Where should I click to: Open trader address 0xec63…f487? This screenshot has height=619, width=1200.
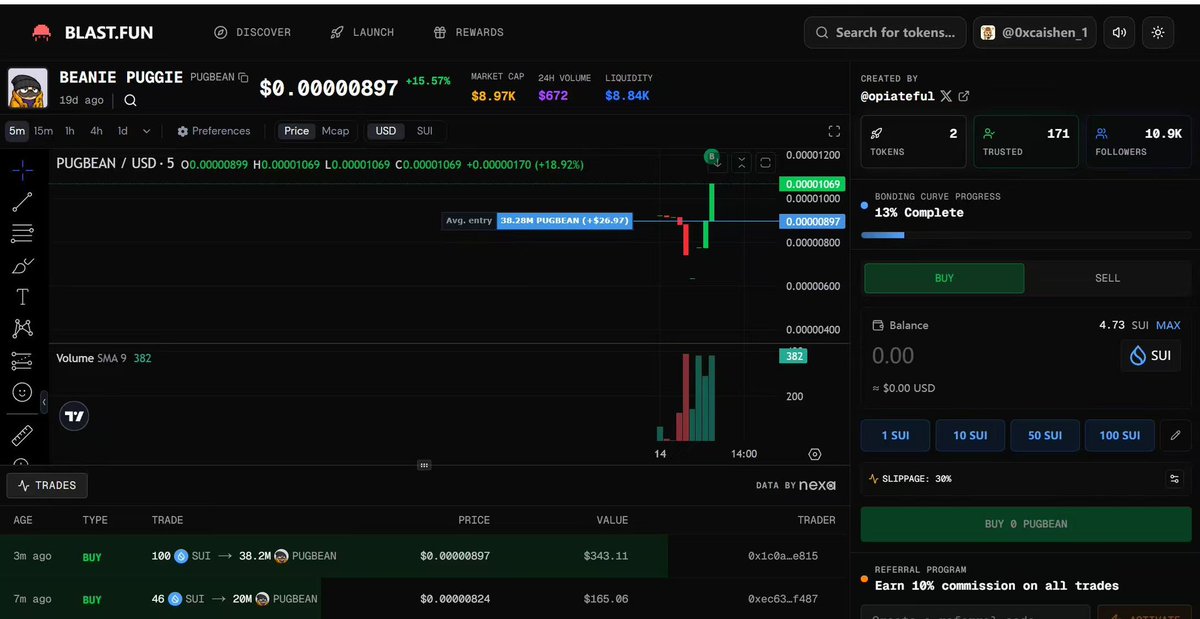(x=783, y=599)
